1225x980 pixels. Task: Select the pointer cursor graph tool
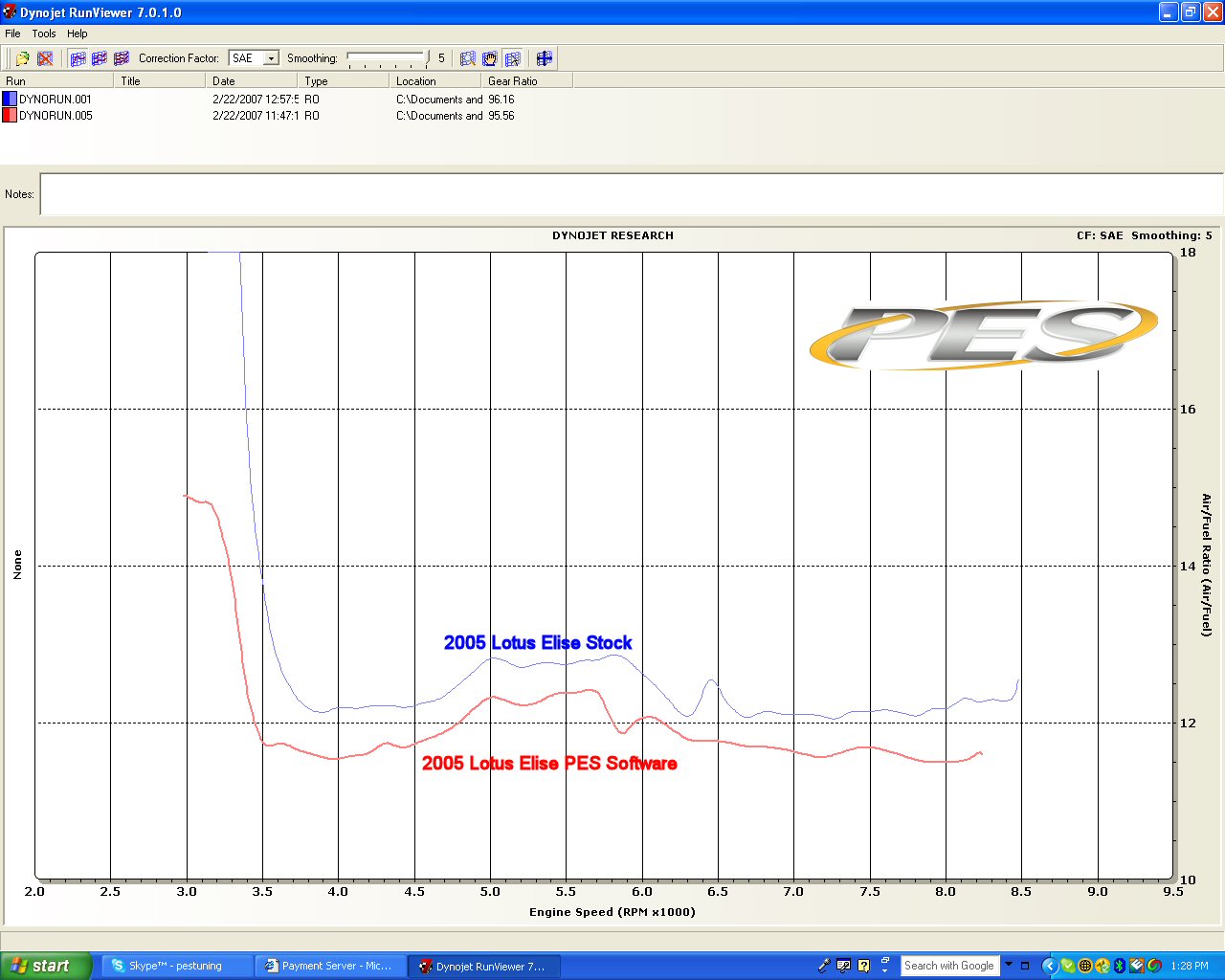(513, 58)
